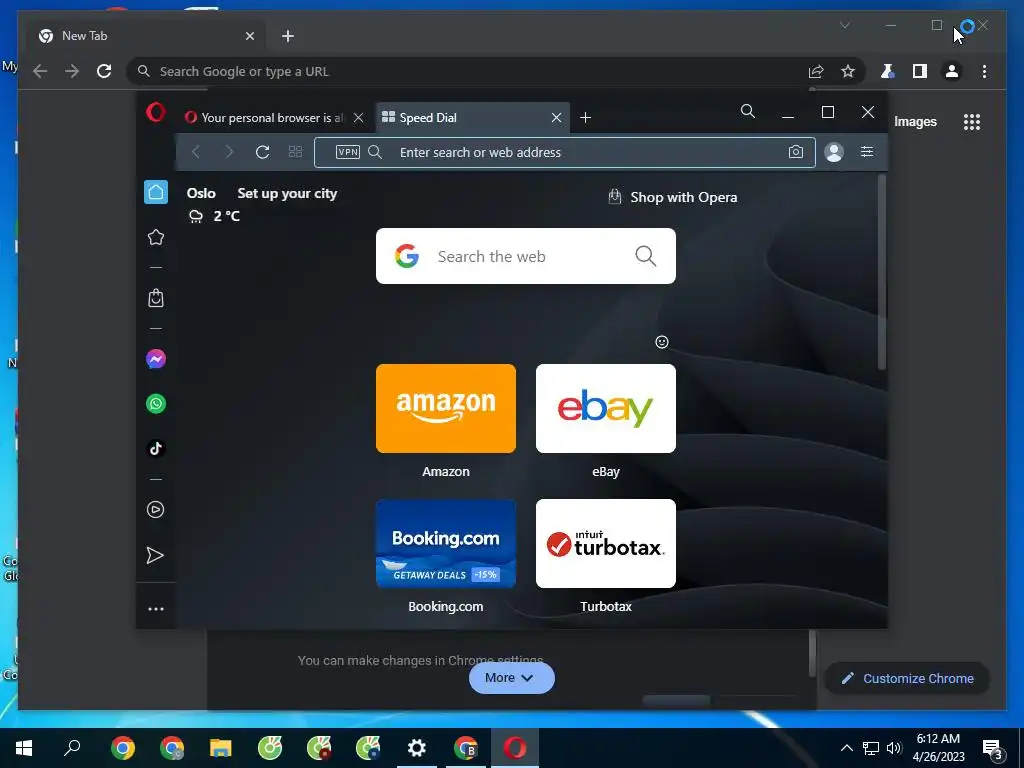Open WhatsApp in Opera sidebar
The height and width of the screenshot is (768, 1024).
[x=155, y=404]
